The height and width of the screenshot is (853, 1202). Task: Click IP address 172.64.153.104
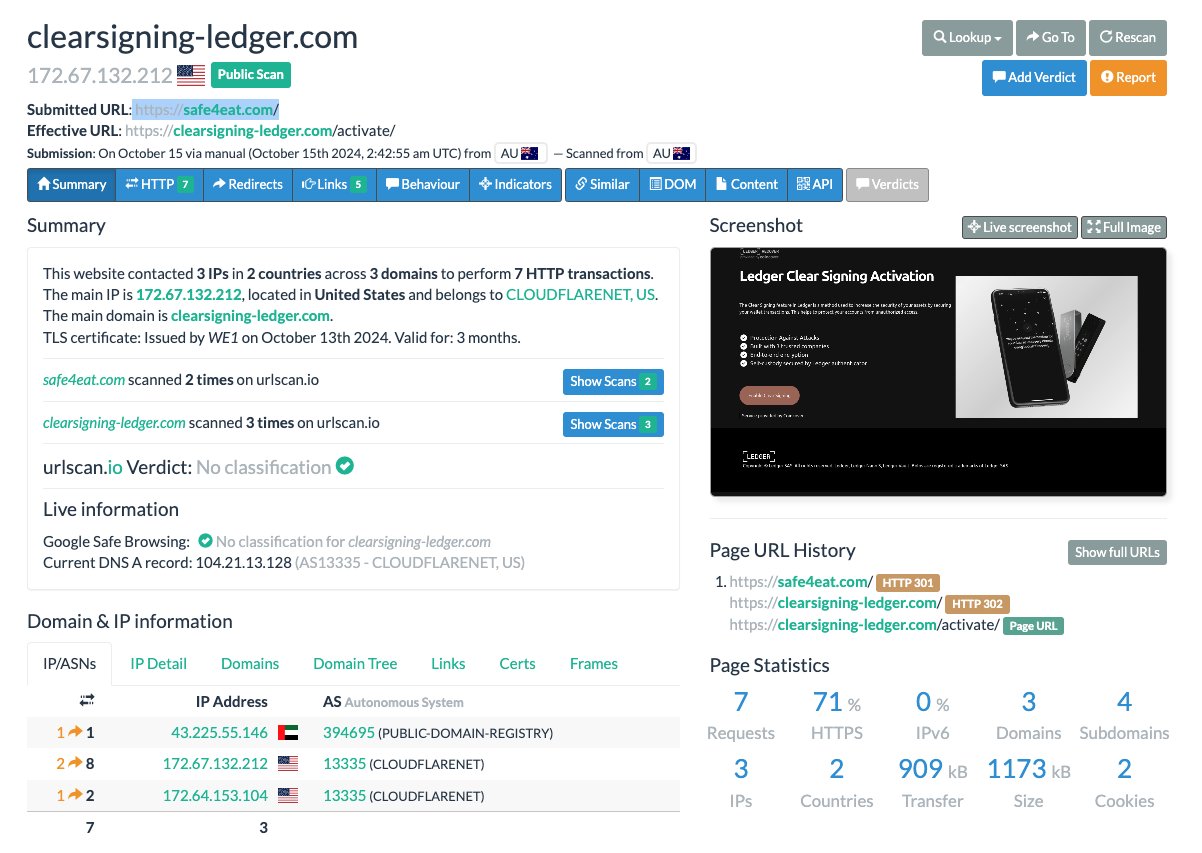pos(215,796)
